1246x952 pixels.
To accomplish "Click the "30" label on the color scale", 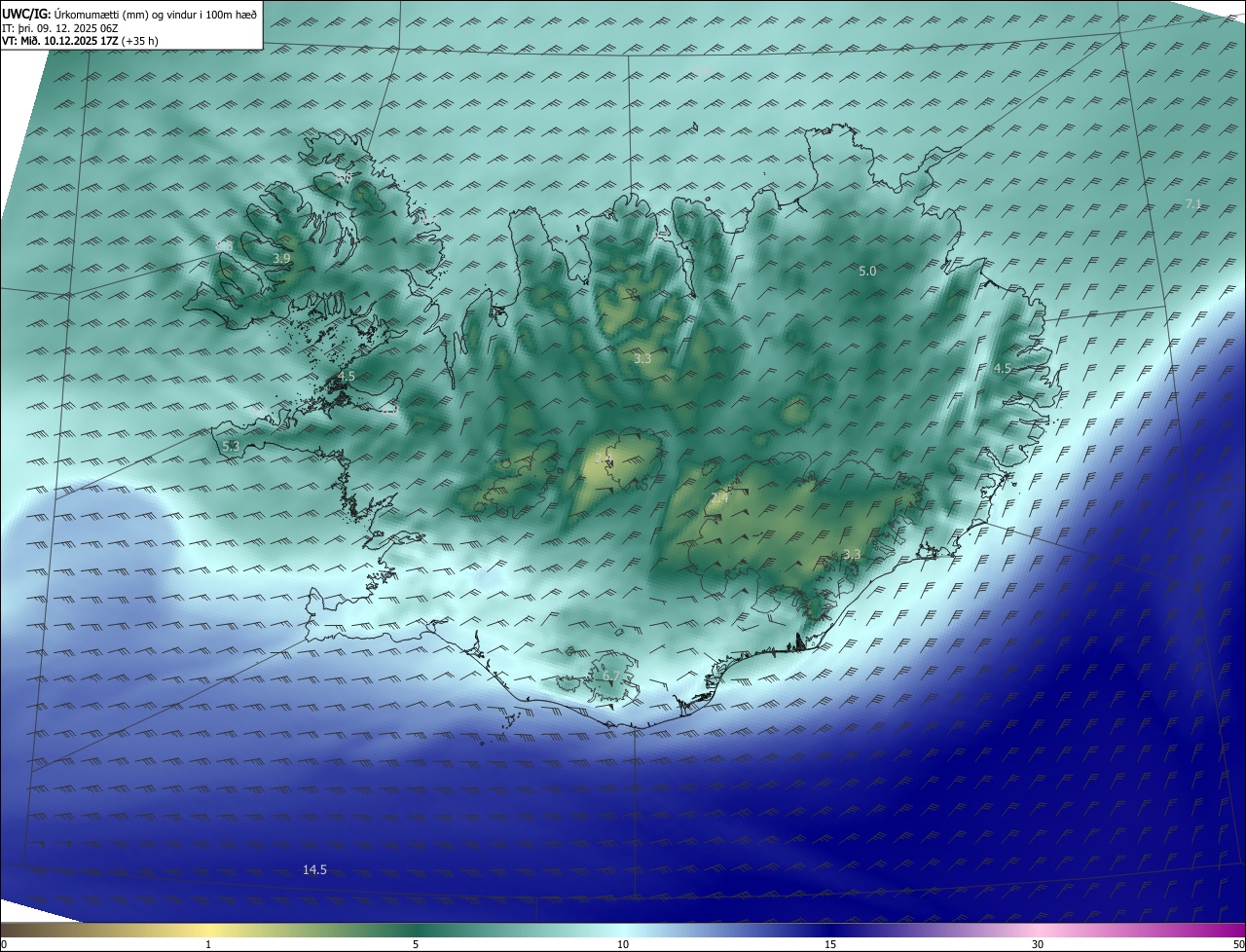I will point(1038,944).
